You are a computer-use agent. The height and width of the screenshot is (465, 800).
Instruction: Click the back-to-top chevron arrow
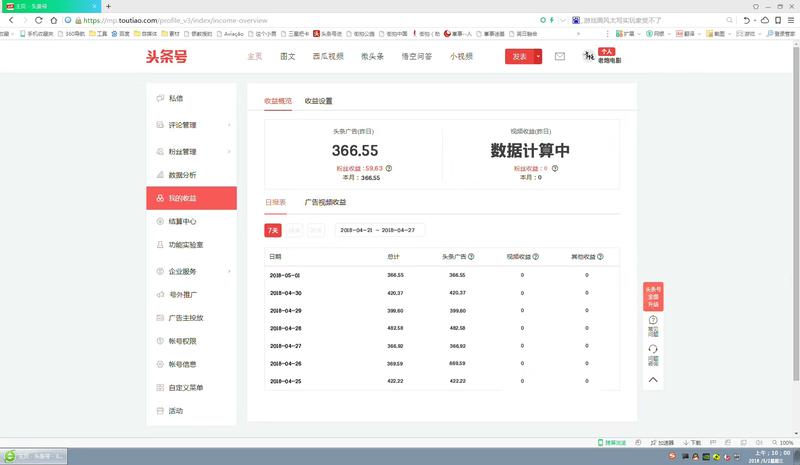[x=653, y=380]
